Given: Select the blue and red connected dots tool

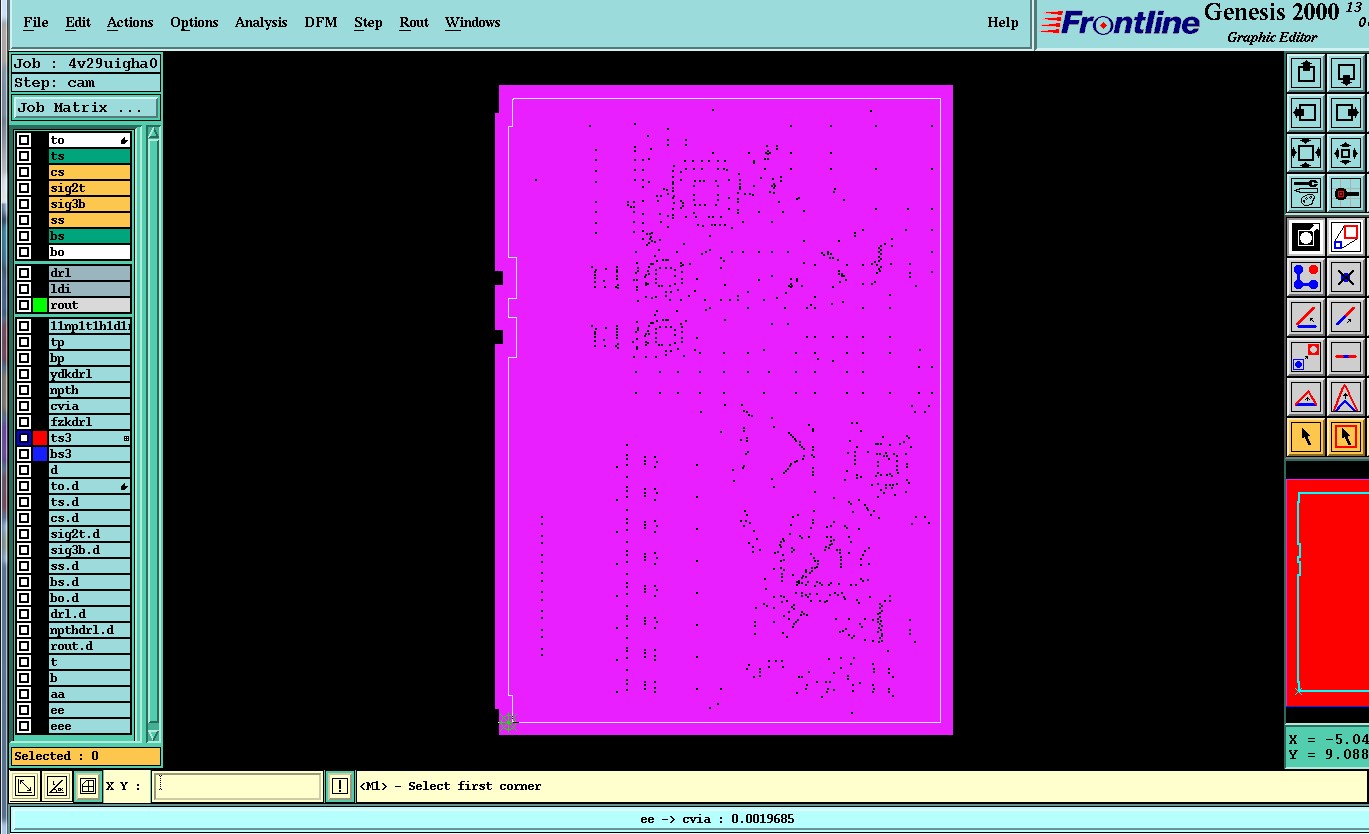Looking at the screenshot, I should pyautogui.click(x=1306, y=277).
